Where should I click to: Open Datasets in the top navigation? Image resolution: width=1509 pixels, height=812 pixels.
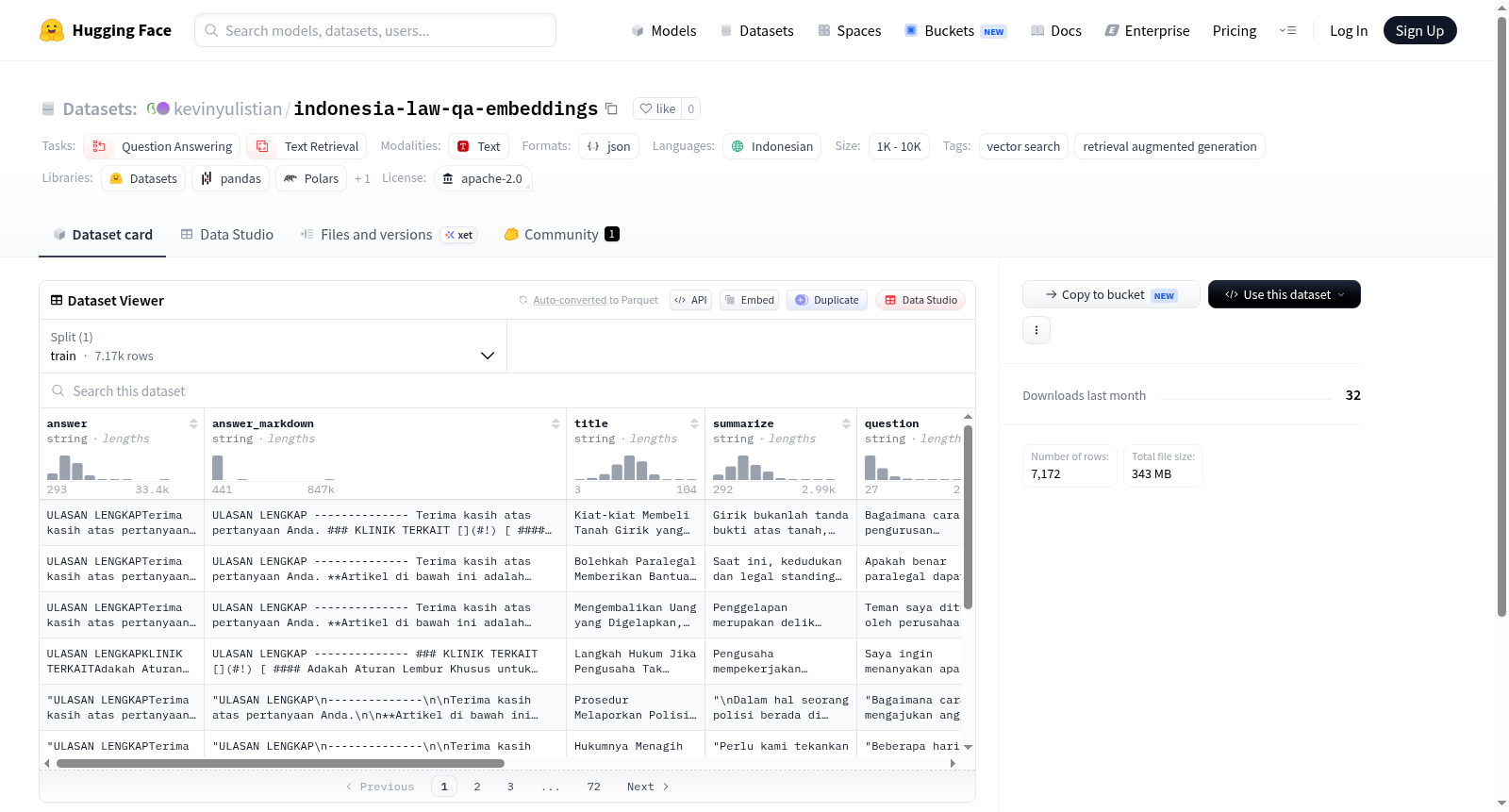(x=757, y=30)
